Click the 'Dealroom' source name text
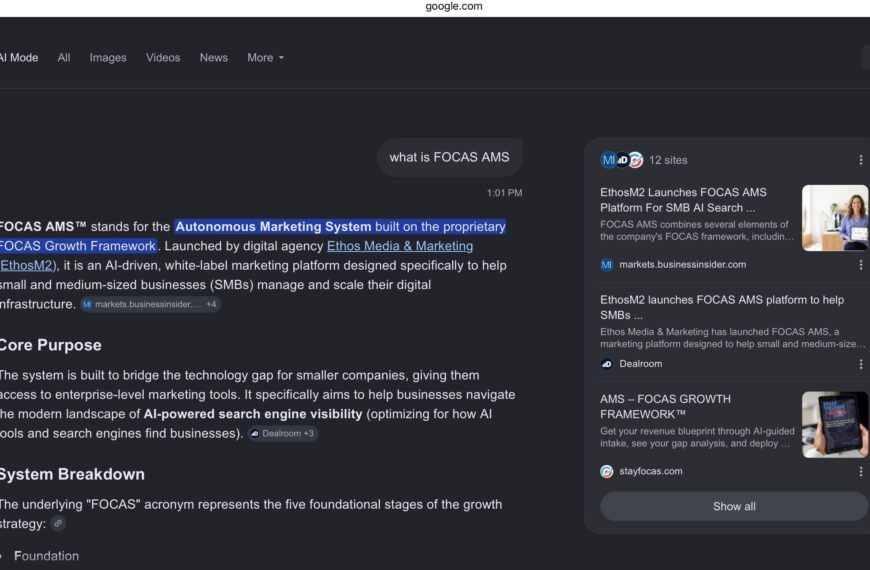 point(640,364)
